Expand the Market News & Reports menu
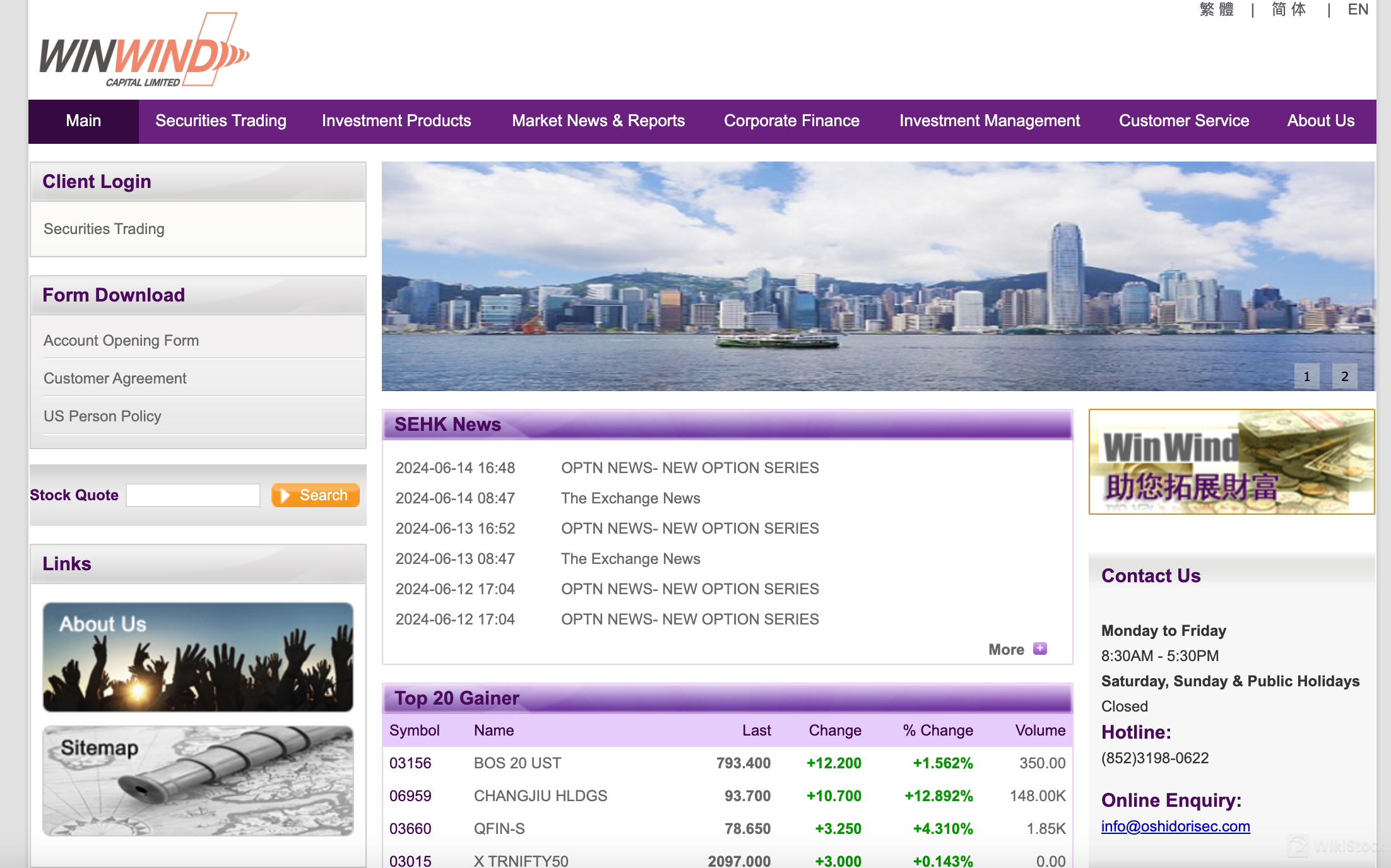This screenshot has height=868, width=1391. coord(598,121)
